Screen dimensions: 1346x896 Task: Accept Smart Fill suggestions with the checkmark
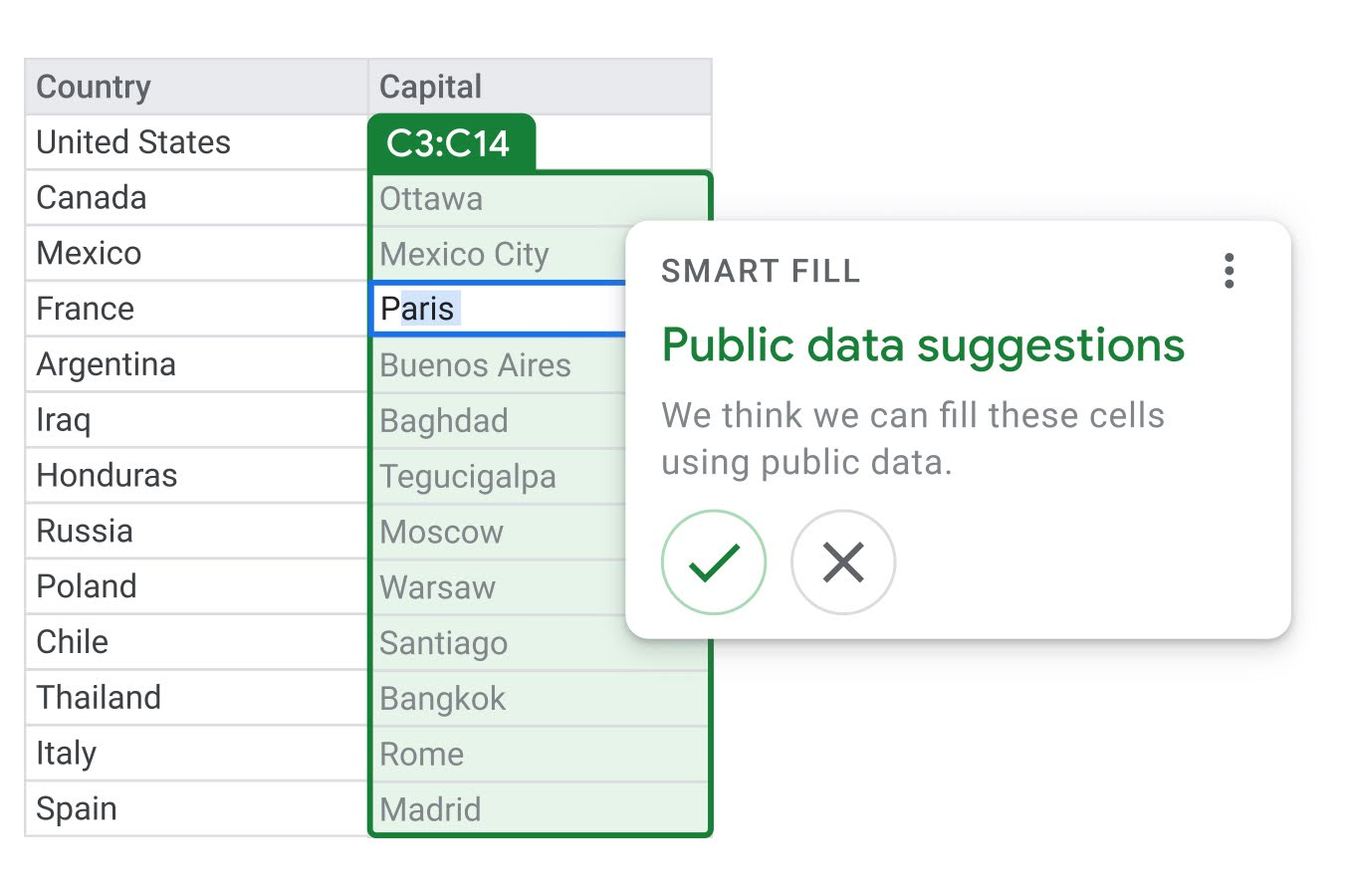[713, 561]
